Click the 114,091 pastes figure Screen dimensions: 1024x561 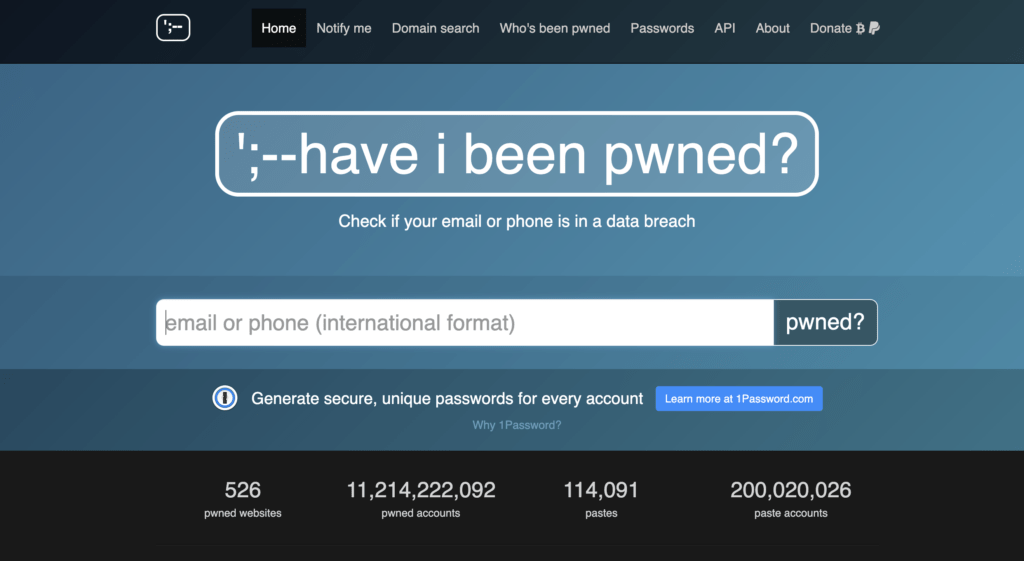pos(601,490)
